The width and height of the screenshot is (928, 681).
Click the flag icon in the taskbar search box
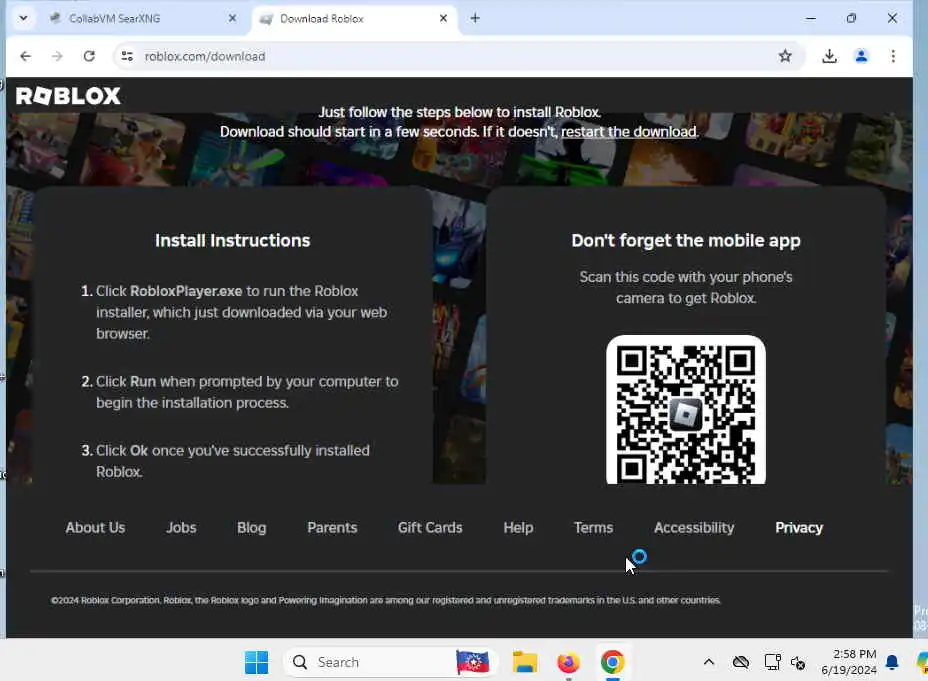pos(472,662)
